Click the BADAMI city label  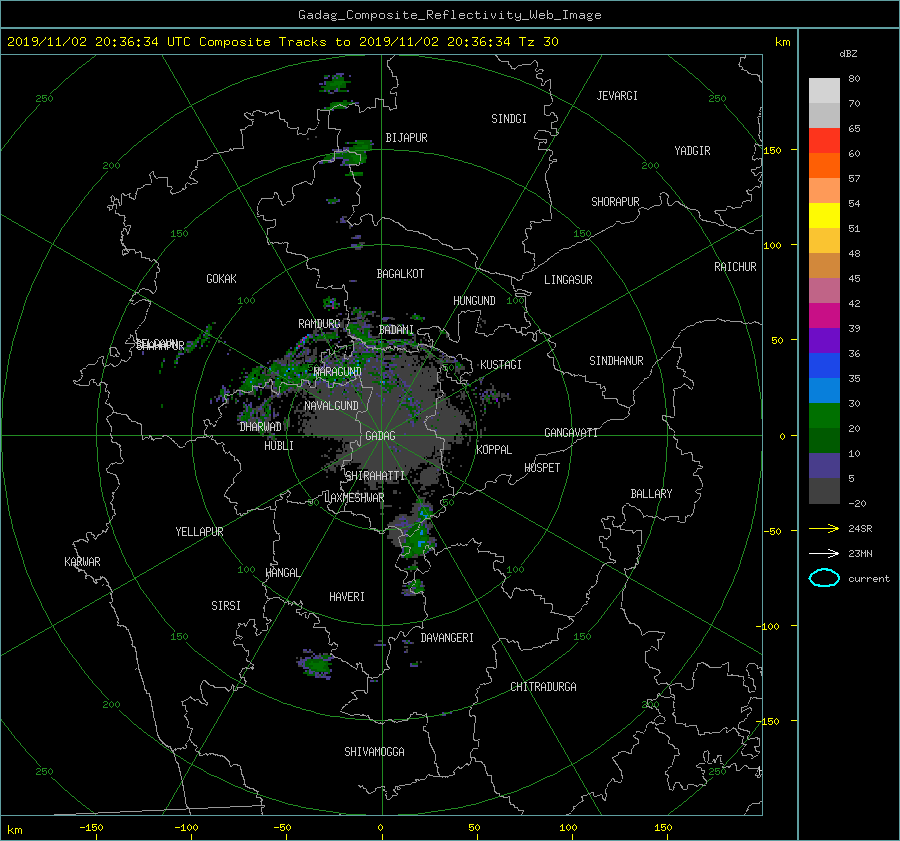[396, 330]
